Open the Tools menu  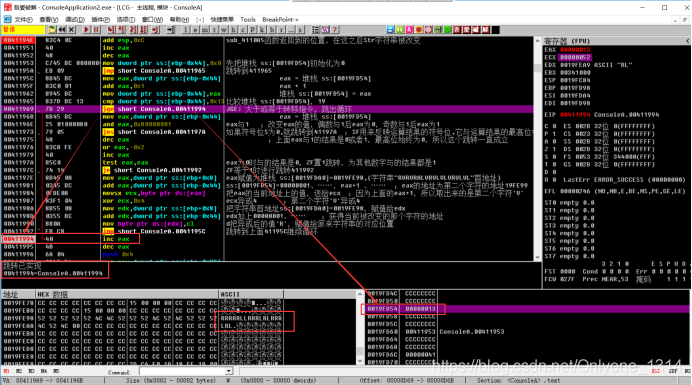click(x=248, y=19)
